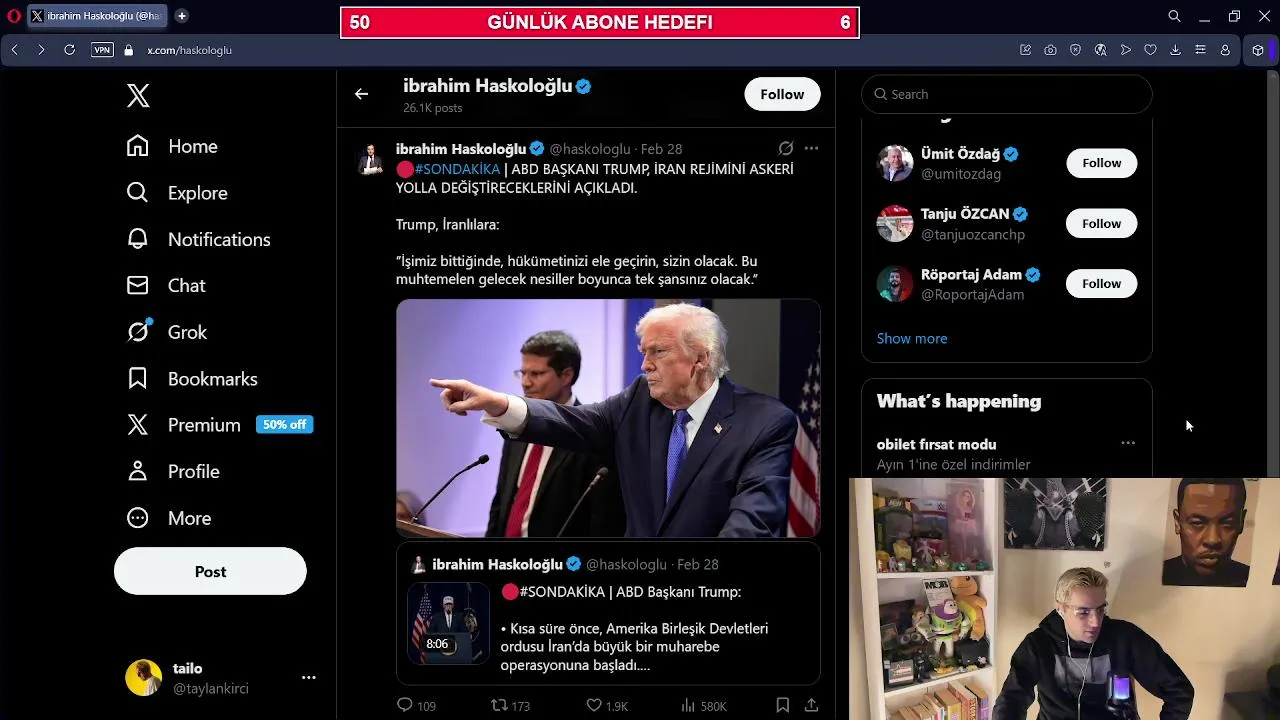
Task: Follow ibrahim Haskoloğlu from the header
Action: 782,94
